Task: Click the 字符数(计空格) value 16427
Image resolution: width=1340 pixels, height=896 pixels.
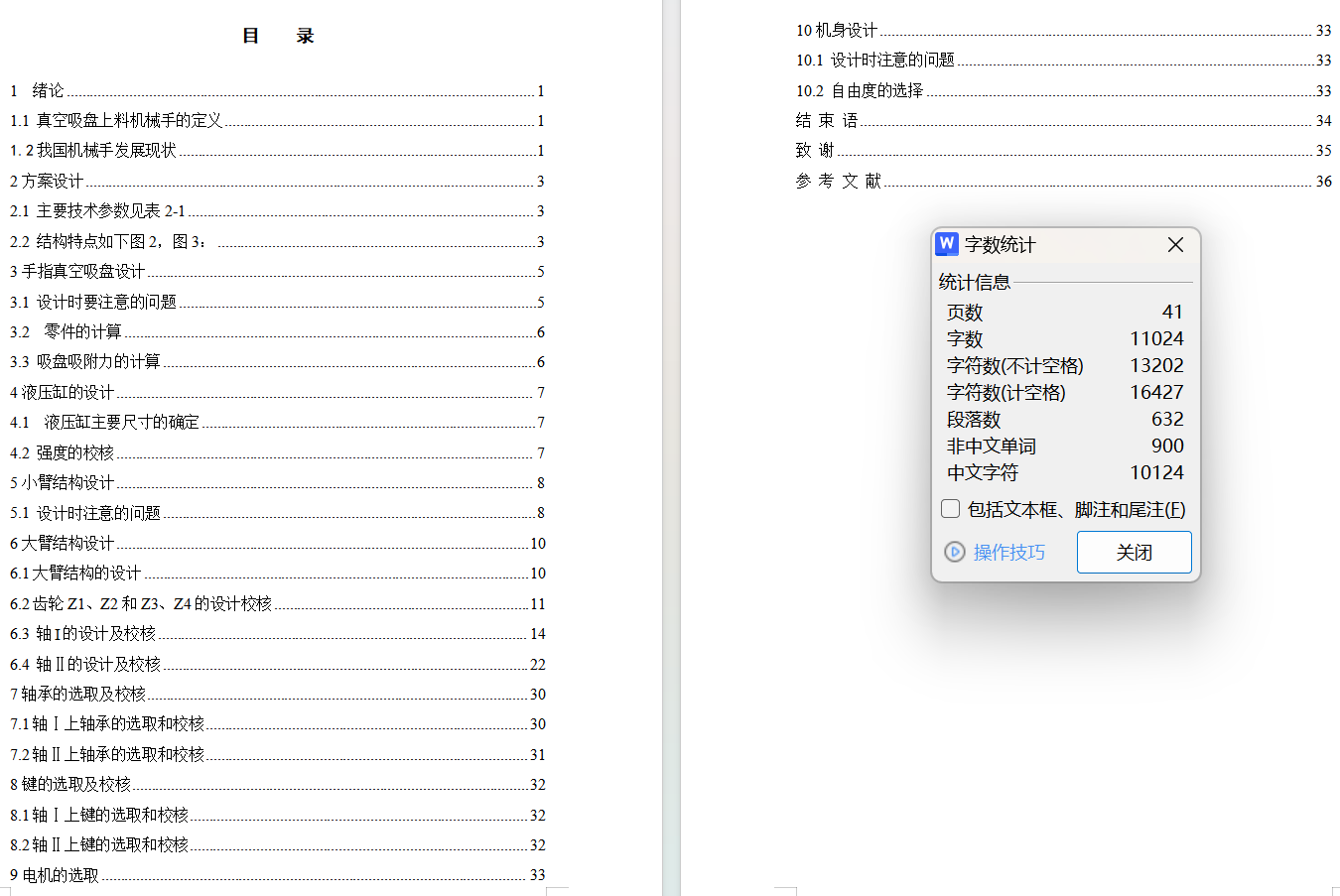Action: [1156, 392]
